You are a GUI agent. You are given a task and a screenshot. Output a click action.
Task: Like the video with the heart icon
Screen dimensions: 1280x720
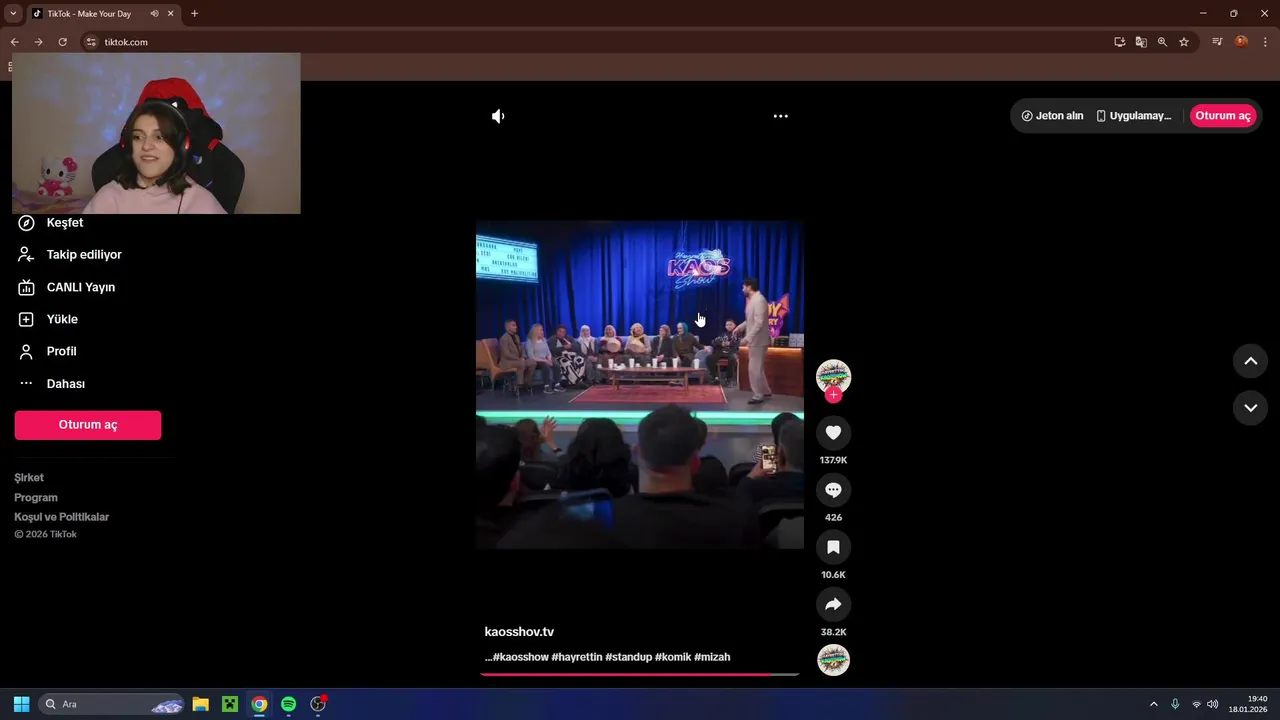pos(833,432)
